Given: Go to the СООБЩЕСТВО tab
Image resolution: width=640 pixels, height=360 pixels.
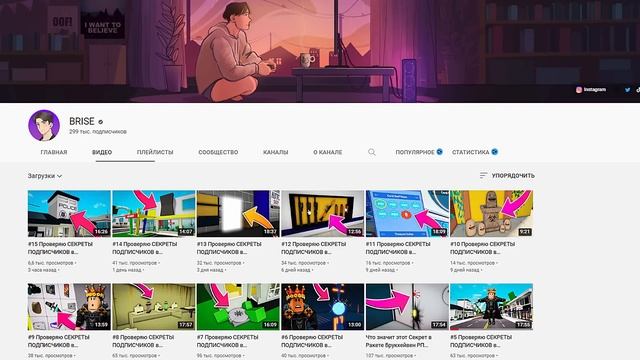Looking at the screenshot, I should tap(218, 152).
